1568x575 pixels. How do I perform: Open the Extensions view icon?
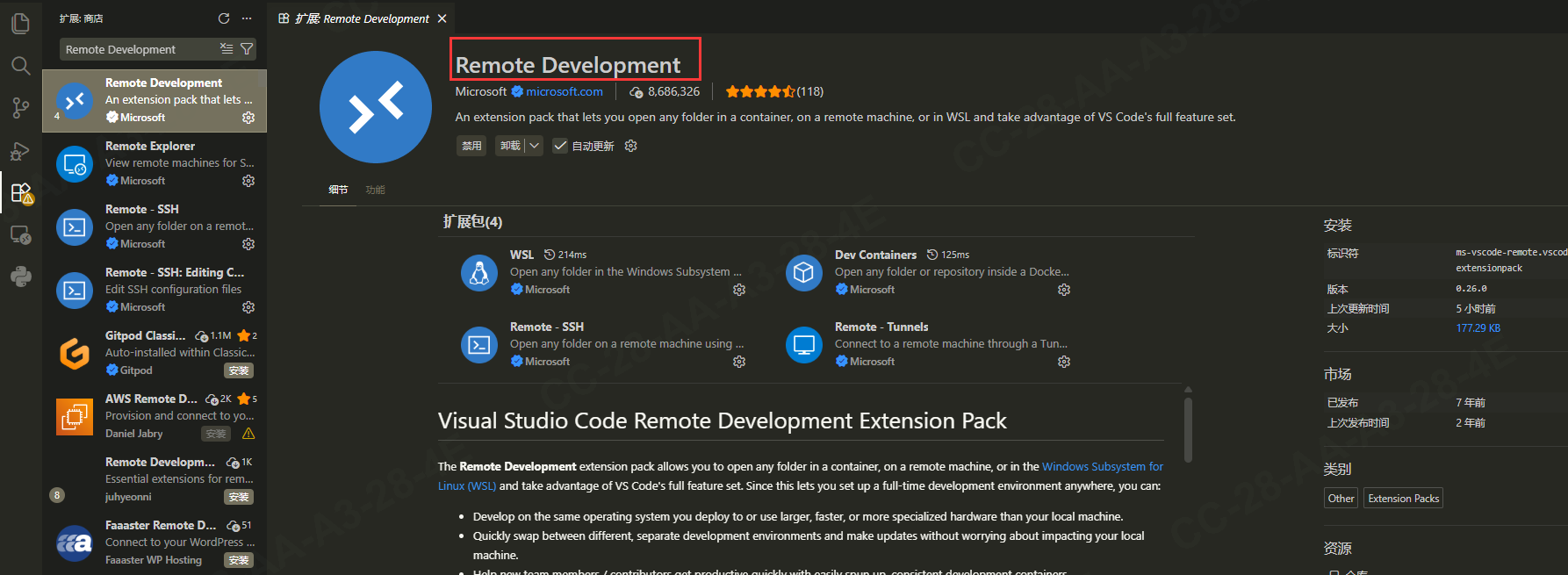click(21, 192)
